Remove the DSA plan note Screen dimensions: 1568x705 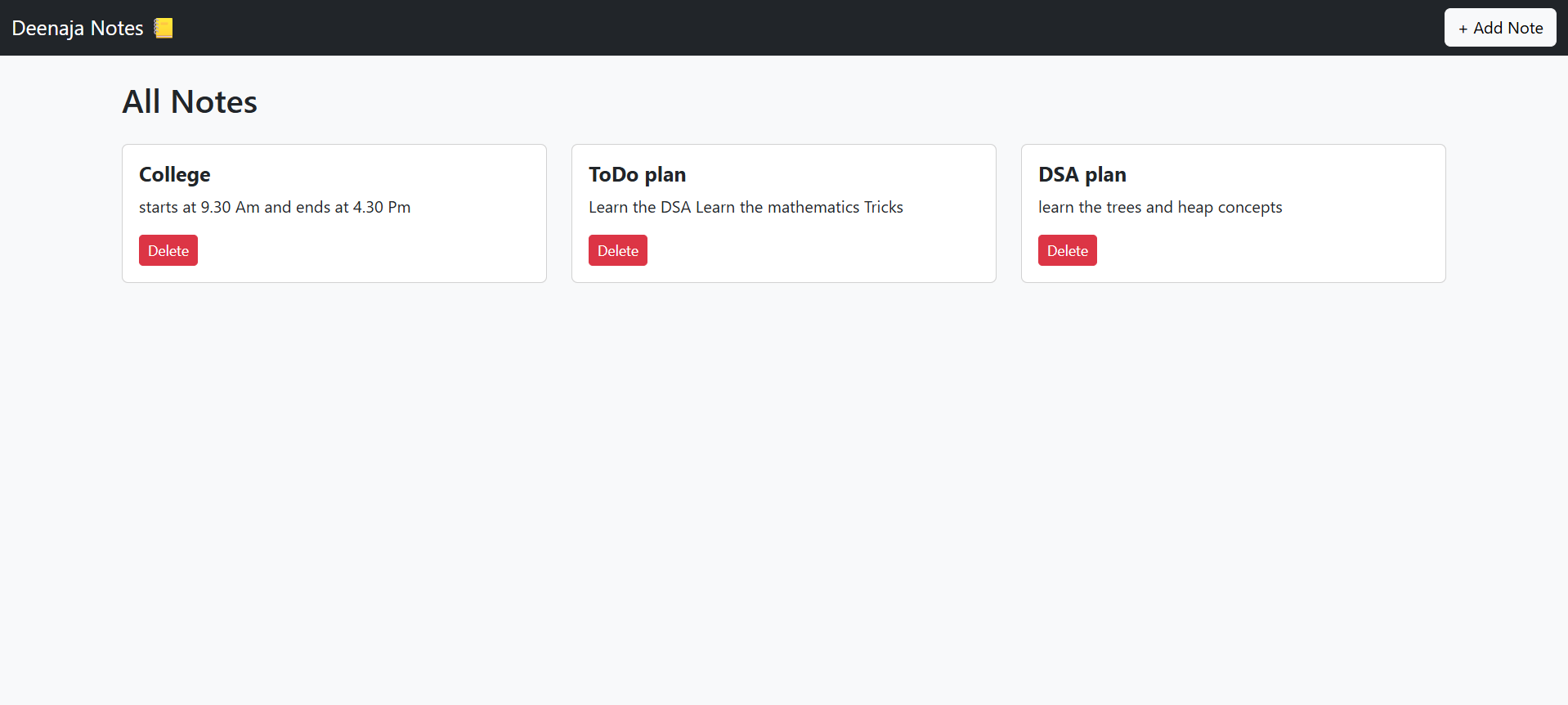(x=1068, y=250)
